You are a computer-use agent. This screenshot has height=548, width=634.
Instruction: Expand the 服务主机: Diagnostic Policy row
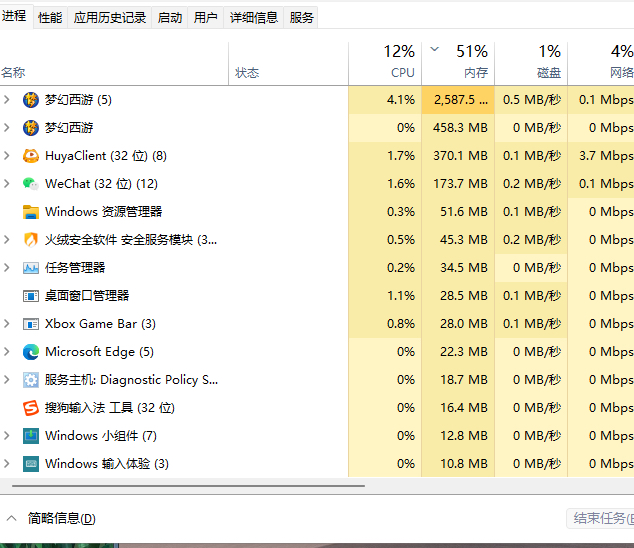[6, 379]
